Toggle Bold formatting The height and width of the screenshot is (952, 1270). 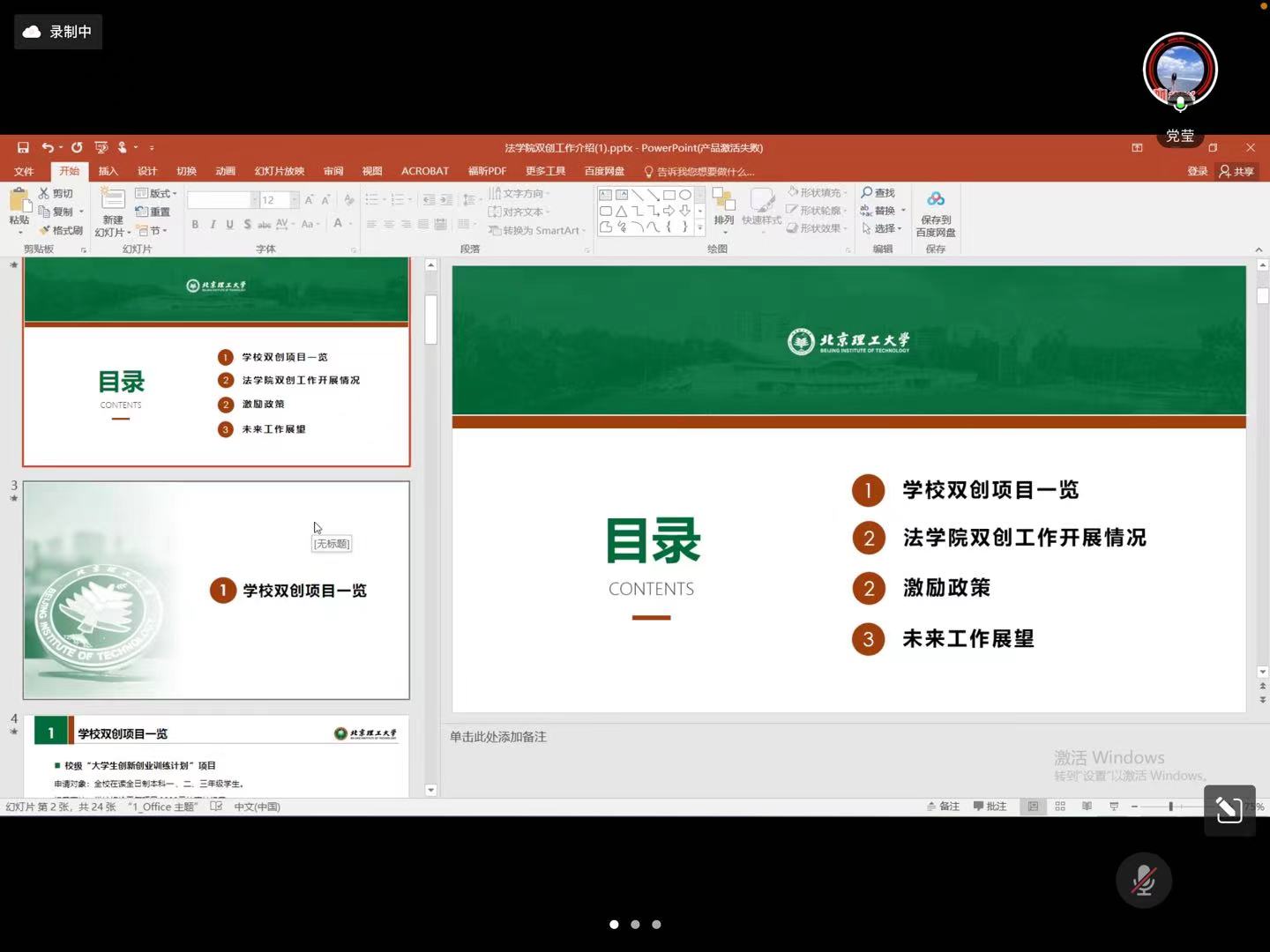tap(195, 225)
